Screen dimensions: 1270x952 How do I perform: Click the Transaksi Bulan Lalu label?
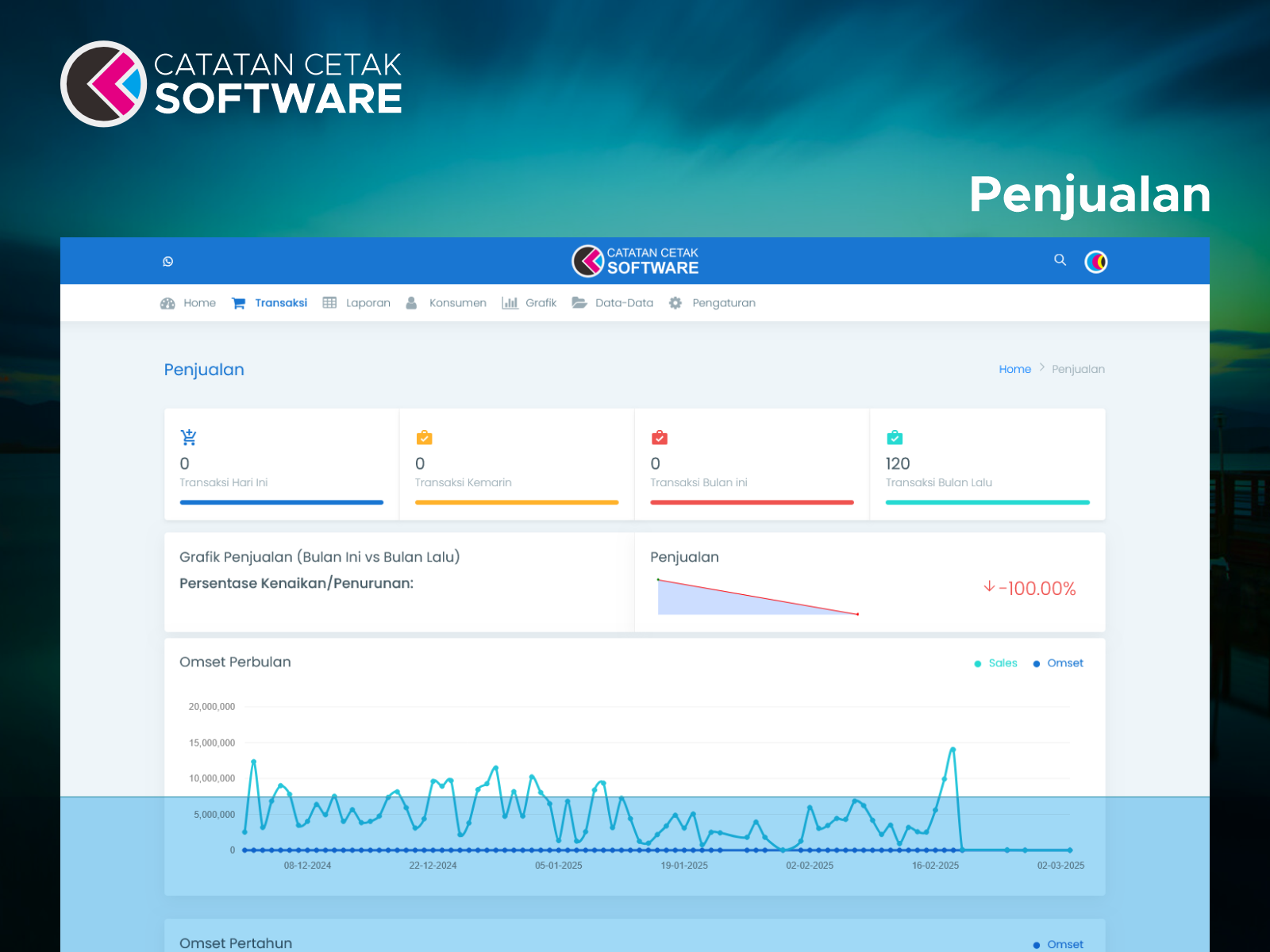tap(939, 482)
